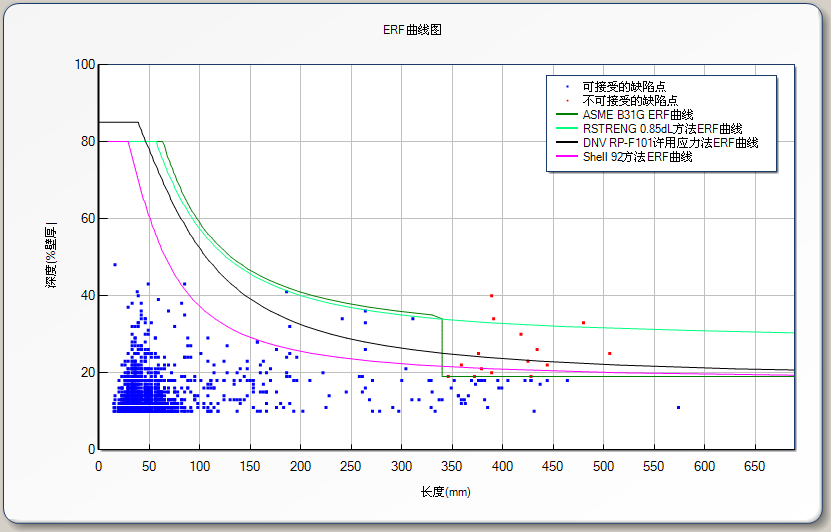Click black DNV RP-F101 legend line
831x532 pixels.
[x=565, y=143]
